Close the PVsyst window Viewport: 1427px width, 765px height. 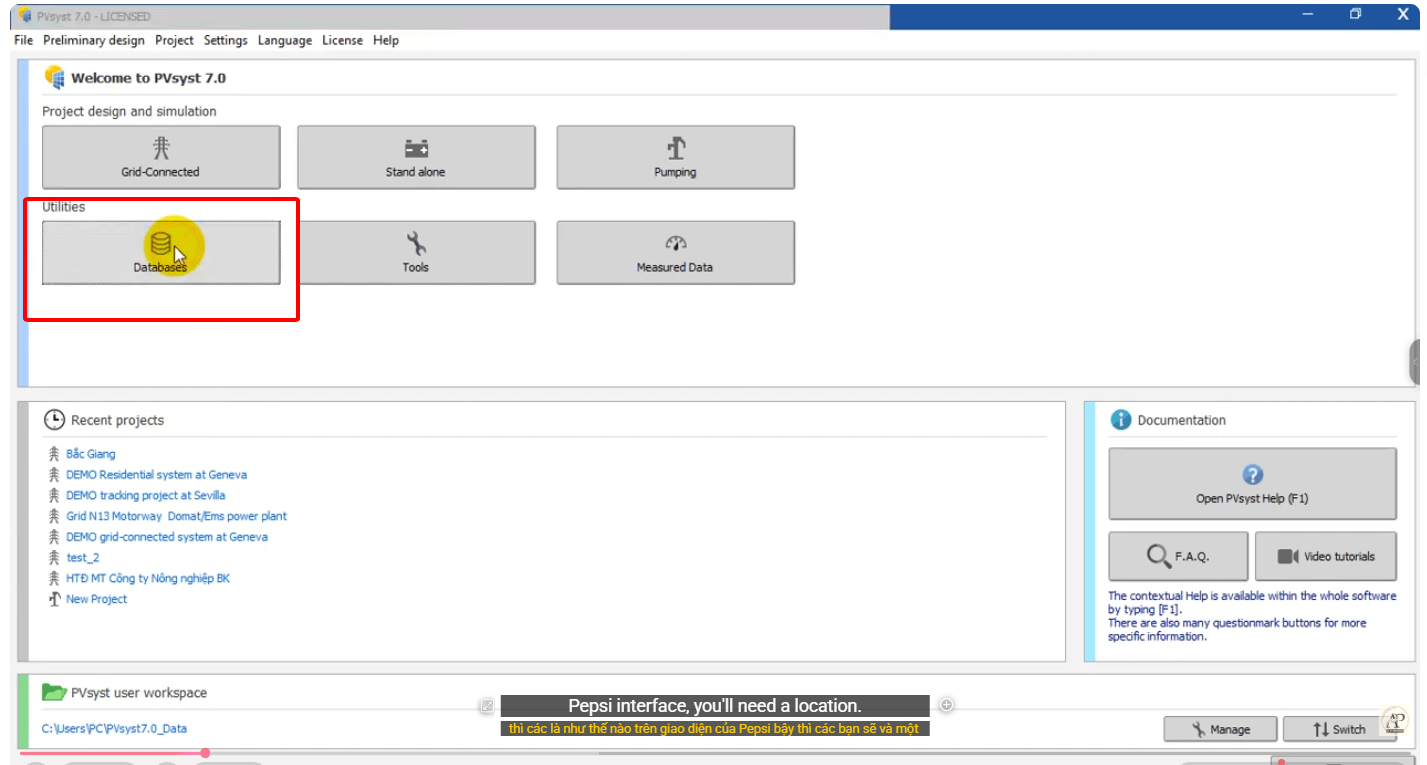click(1402, 14)
